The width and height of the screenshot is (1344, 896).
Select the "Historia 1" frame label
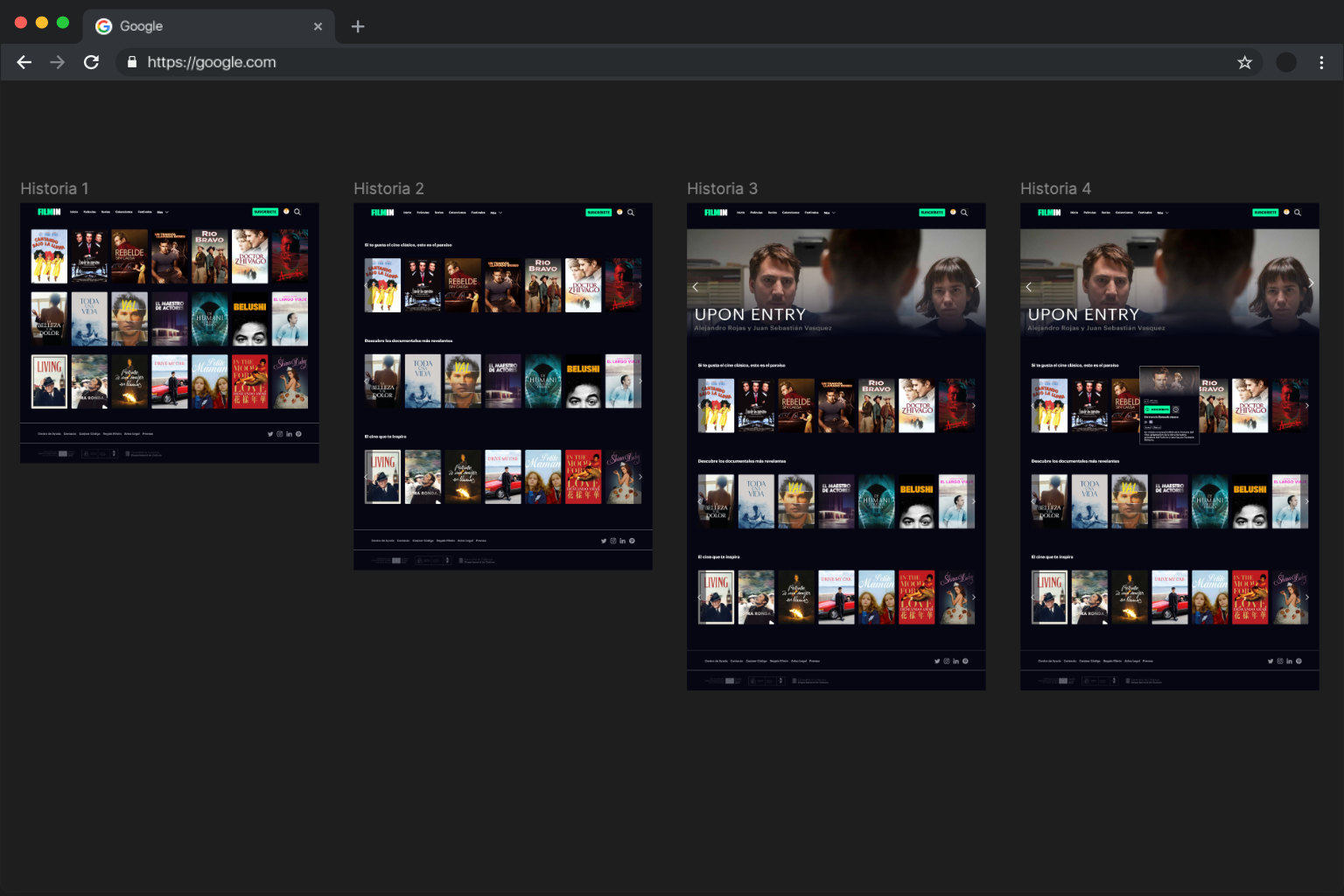pos(54,189)
